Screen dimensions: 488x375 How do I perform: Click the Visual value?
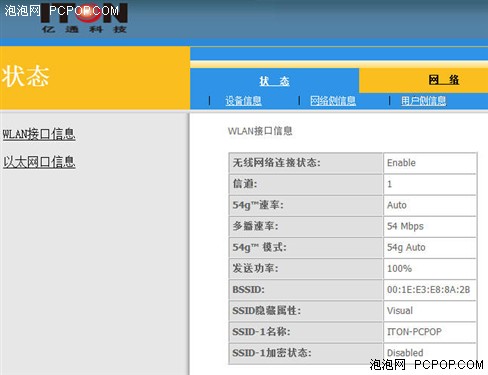tap(400, 311)
